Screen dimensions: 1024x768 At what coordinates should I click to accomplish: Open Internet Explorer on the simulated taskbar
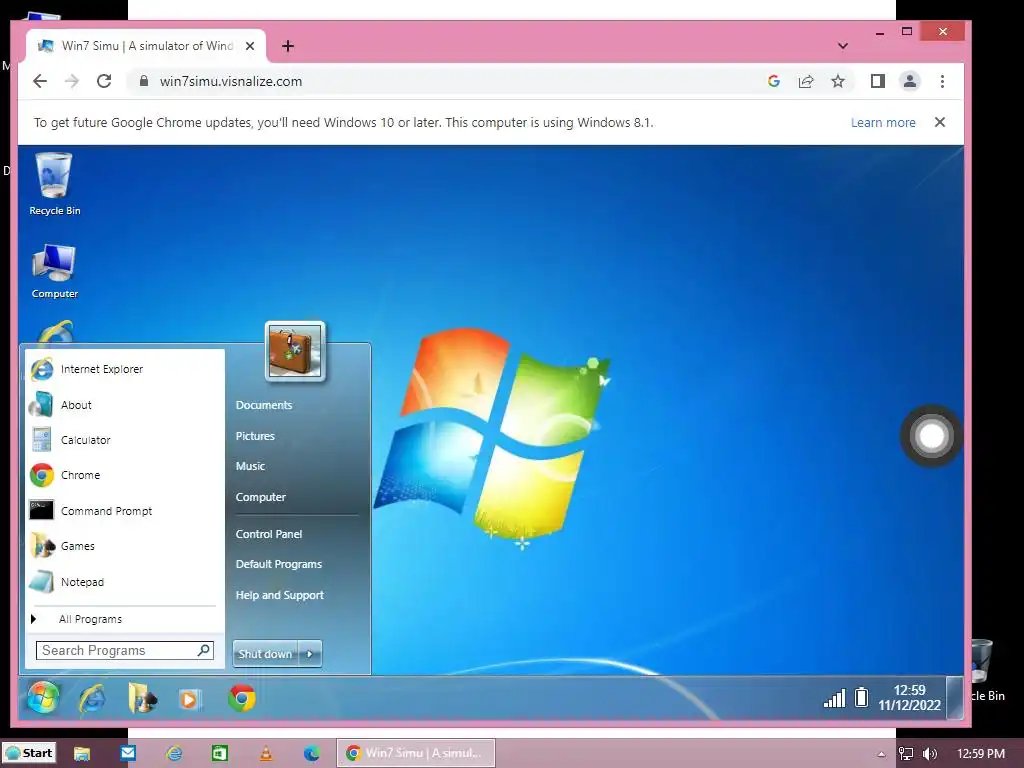click(x=92, y=699)
